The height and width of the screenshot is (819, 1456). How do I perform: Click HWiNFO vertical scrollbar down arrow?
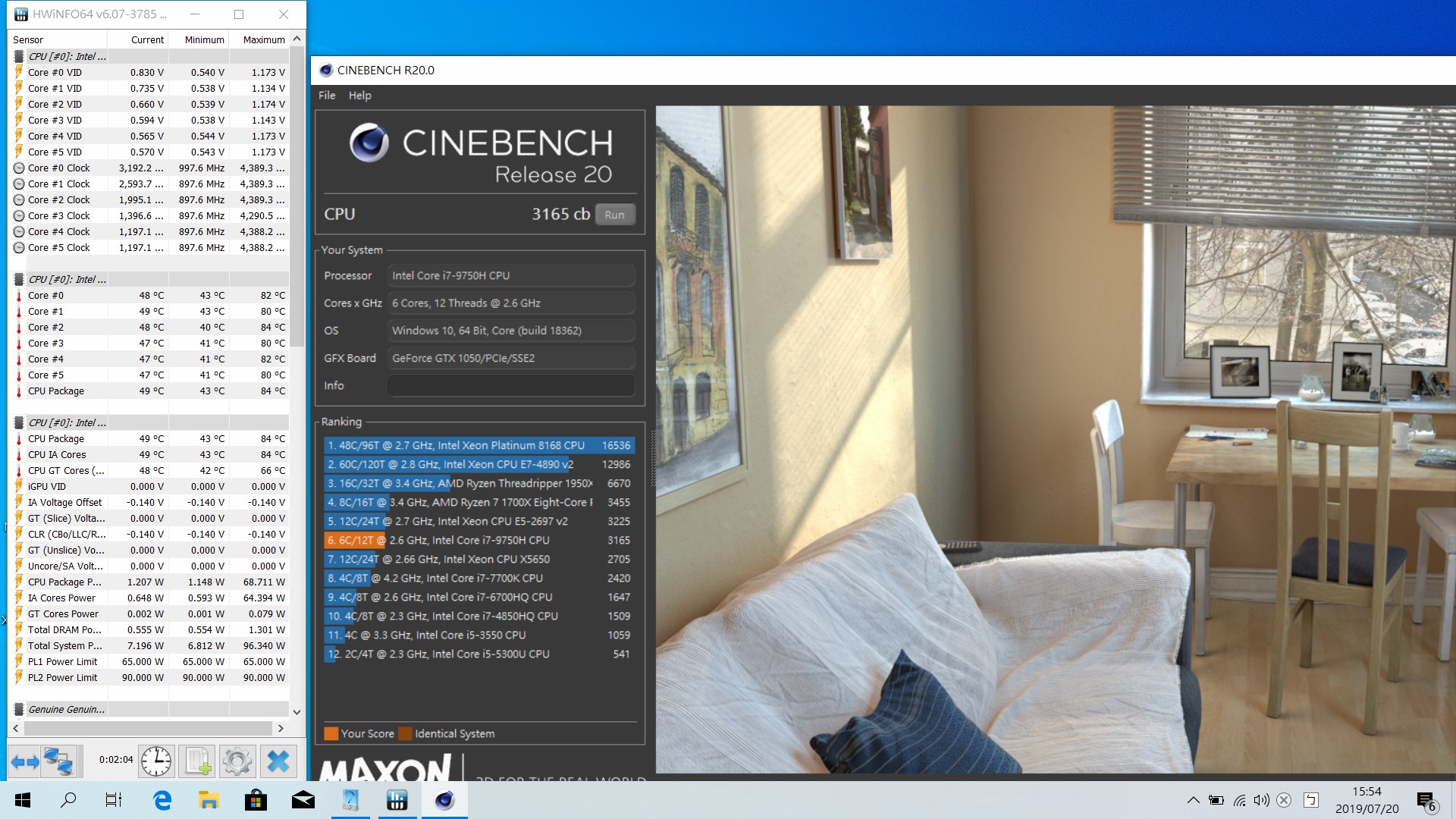point(297,711)
